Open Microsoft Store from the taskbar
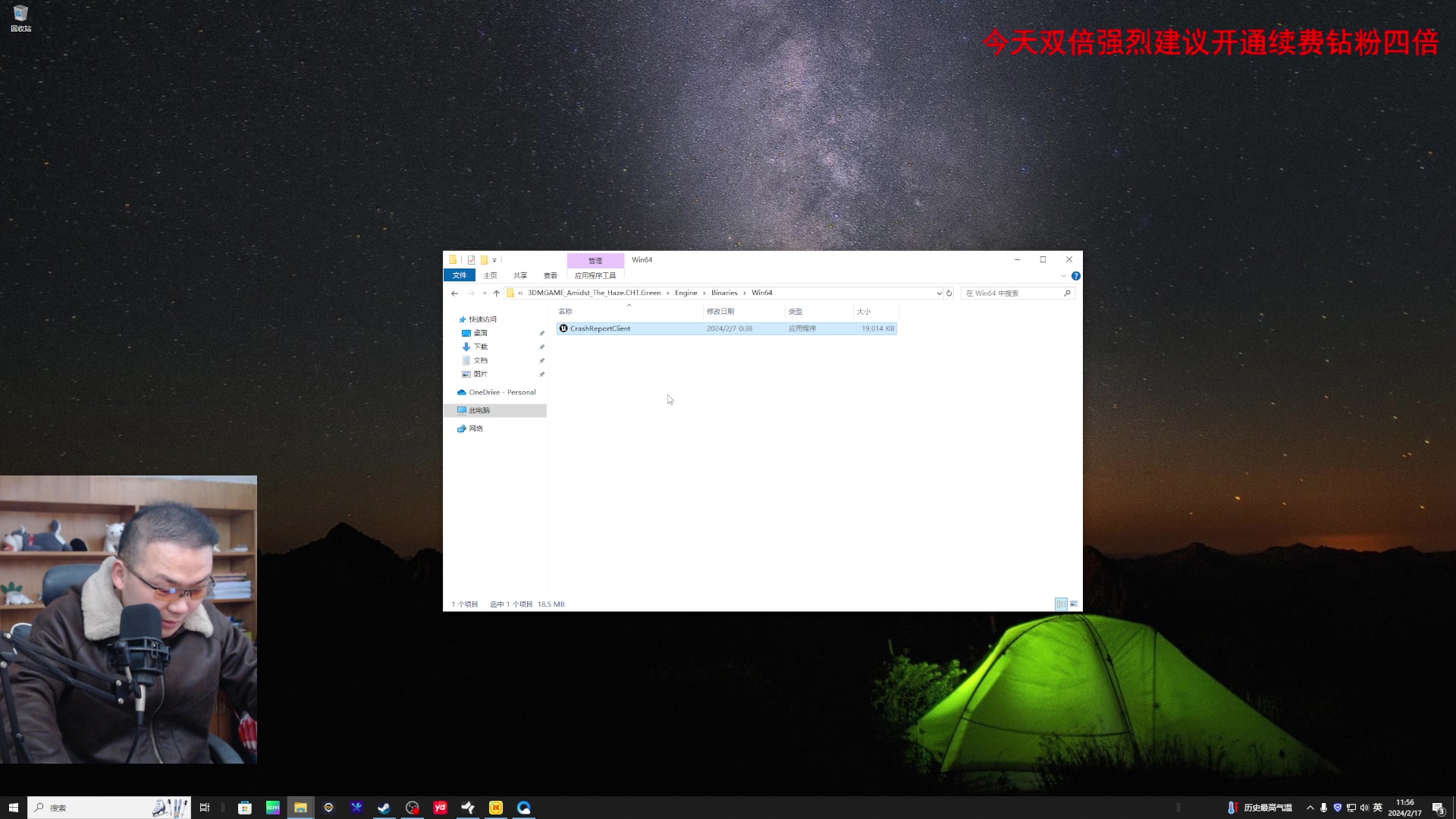The height and width of the screenshot is (819, 1456). [244, 807]
